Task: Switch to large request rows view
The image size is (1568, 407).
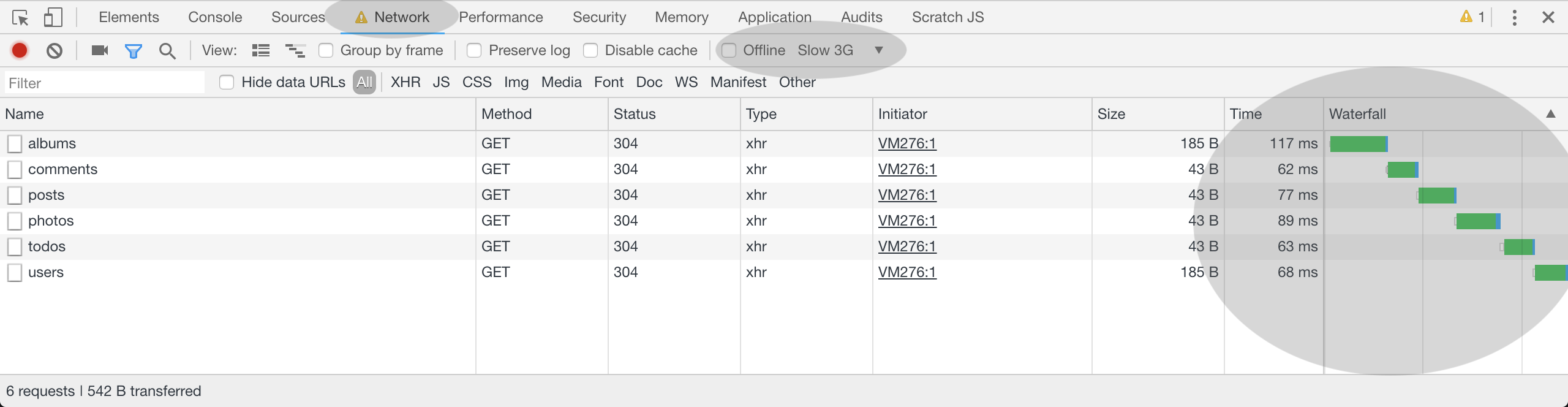Action: 261,50
